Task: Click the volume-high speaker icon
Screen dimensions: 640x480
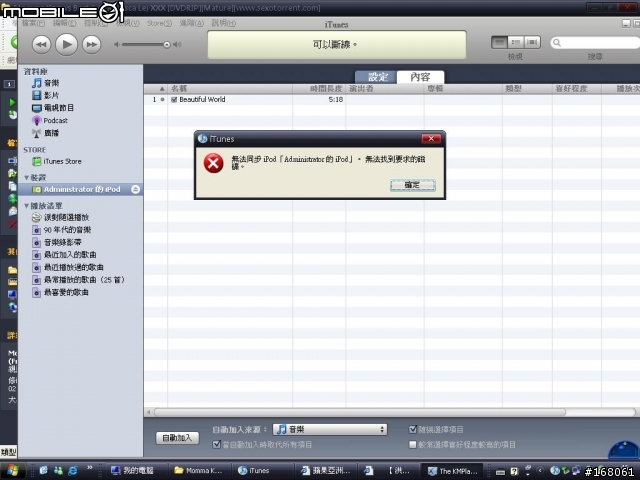Action: point(177,44)
